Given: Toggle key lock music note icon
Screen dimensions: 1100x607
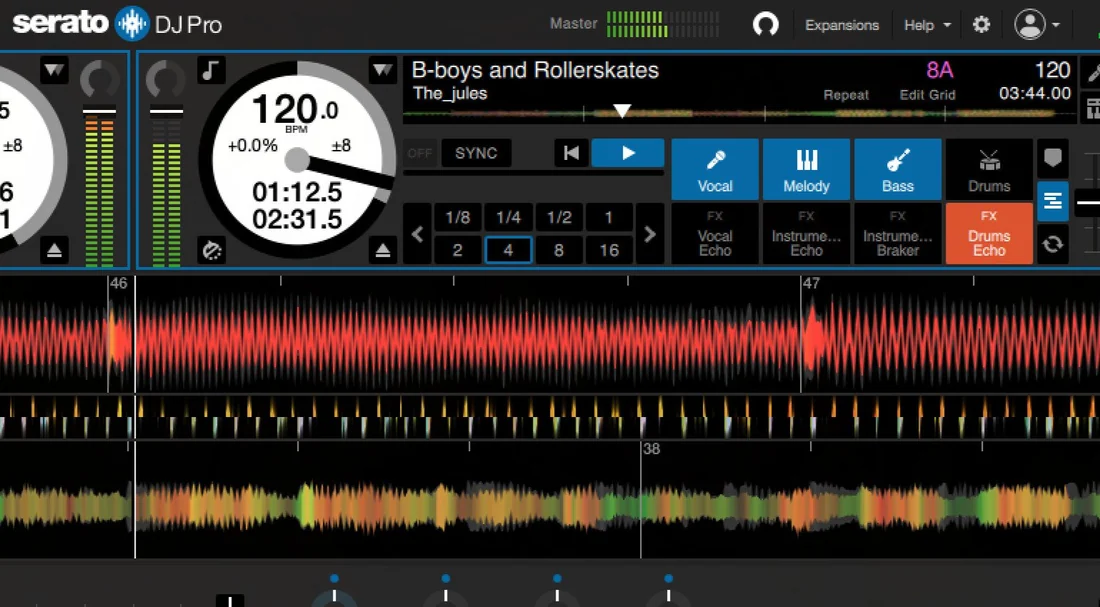Looking at the screenshot, I should point(211,70).
